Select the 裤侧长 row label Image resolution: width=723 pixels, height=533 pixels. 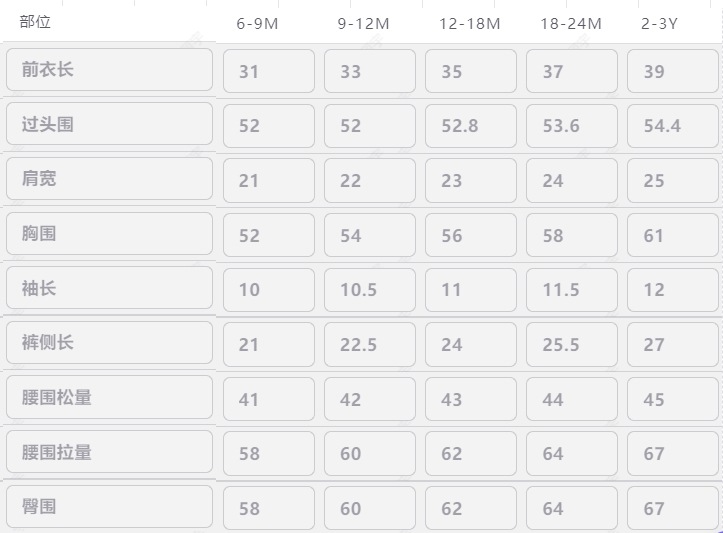pos(109,343)
